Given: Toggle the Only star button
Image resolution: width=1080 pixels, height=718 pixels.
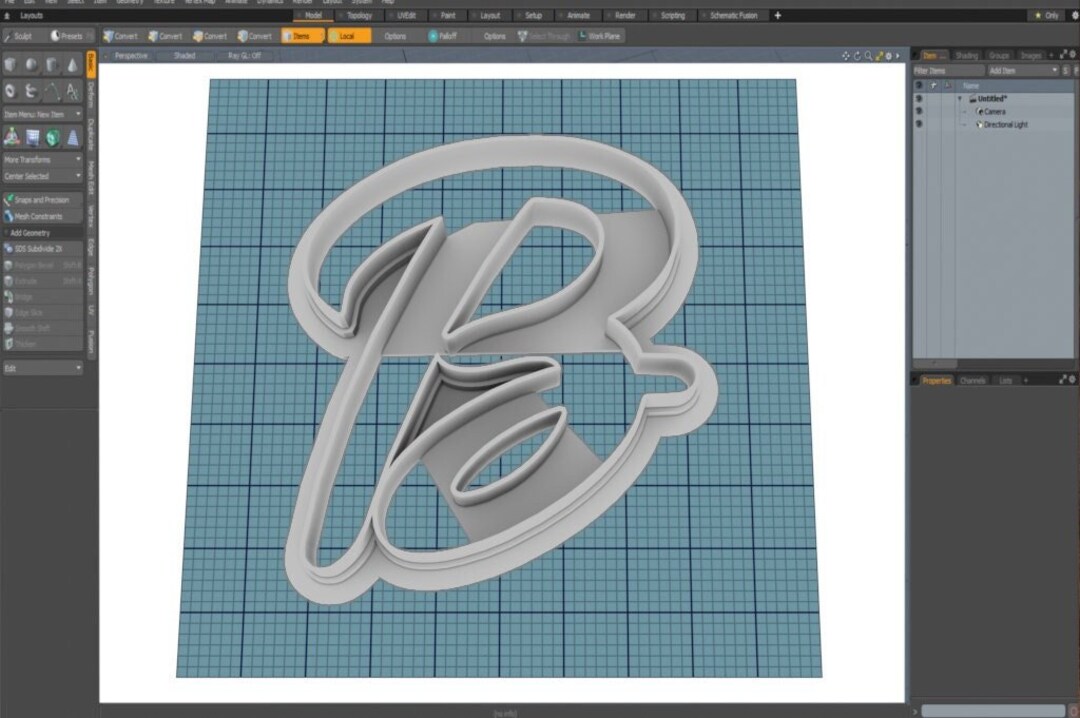Looking at the screenshot, I should 1047,15.
